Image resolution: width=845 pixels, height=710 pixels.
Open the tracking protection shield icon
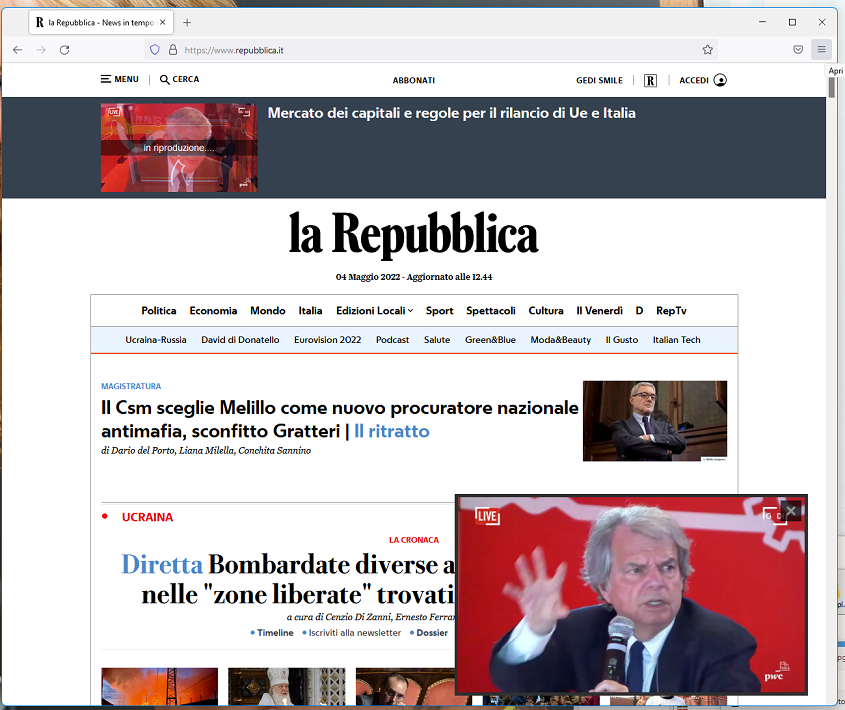(155, 50)
